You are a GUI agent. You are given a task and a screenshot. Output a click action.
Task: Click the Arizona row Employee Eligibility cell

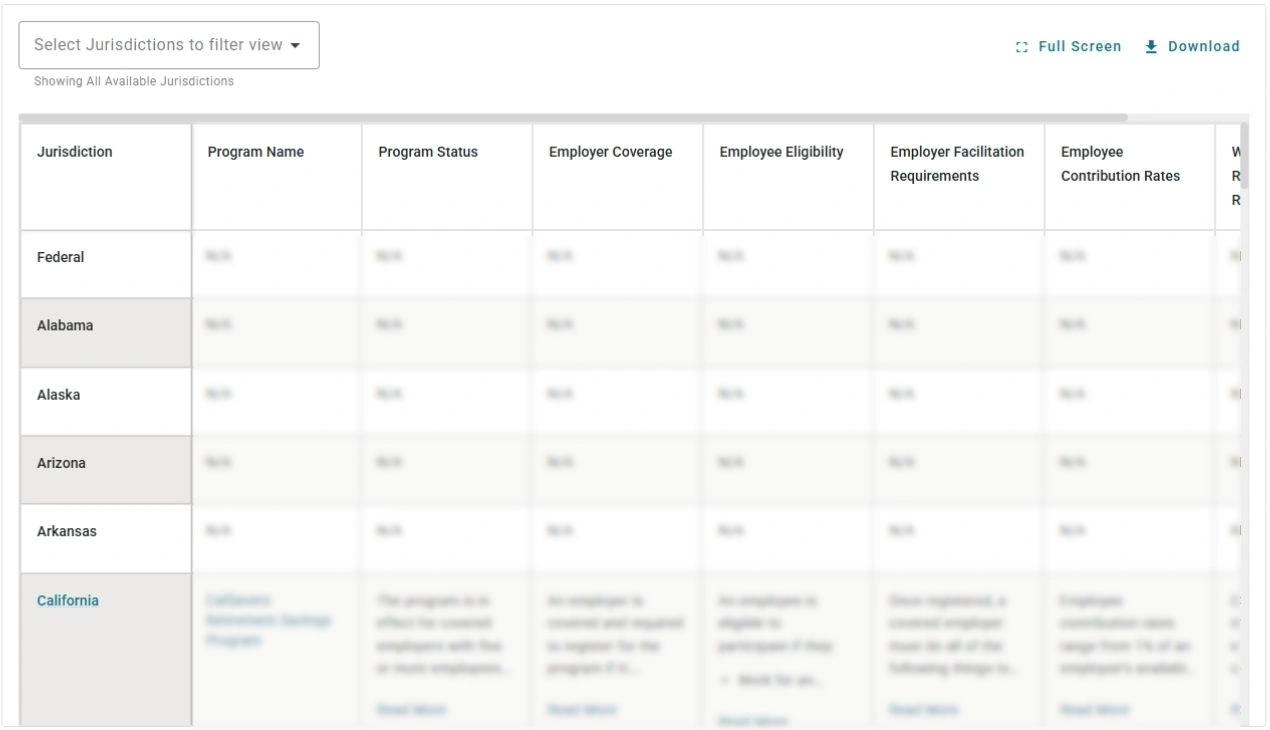[789, 470]
